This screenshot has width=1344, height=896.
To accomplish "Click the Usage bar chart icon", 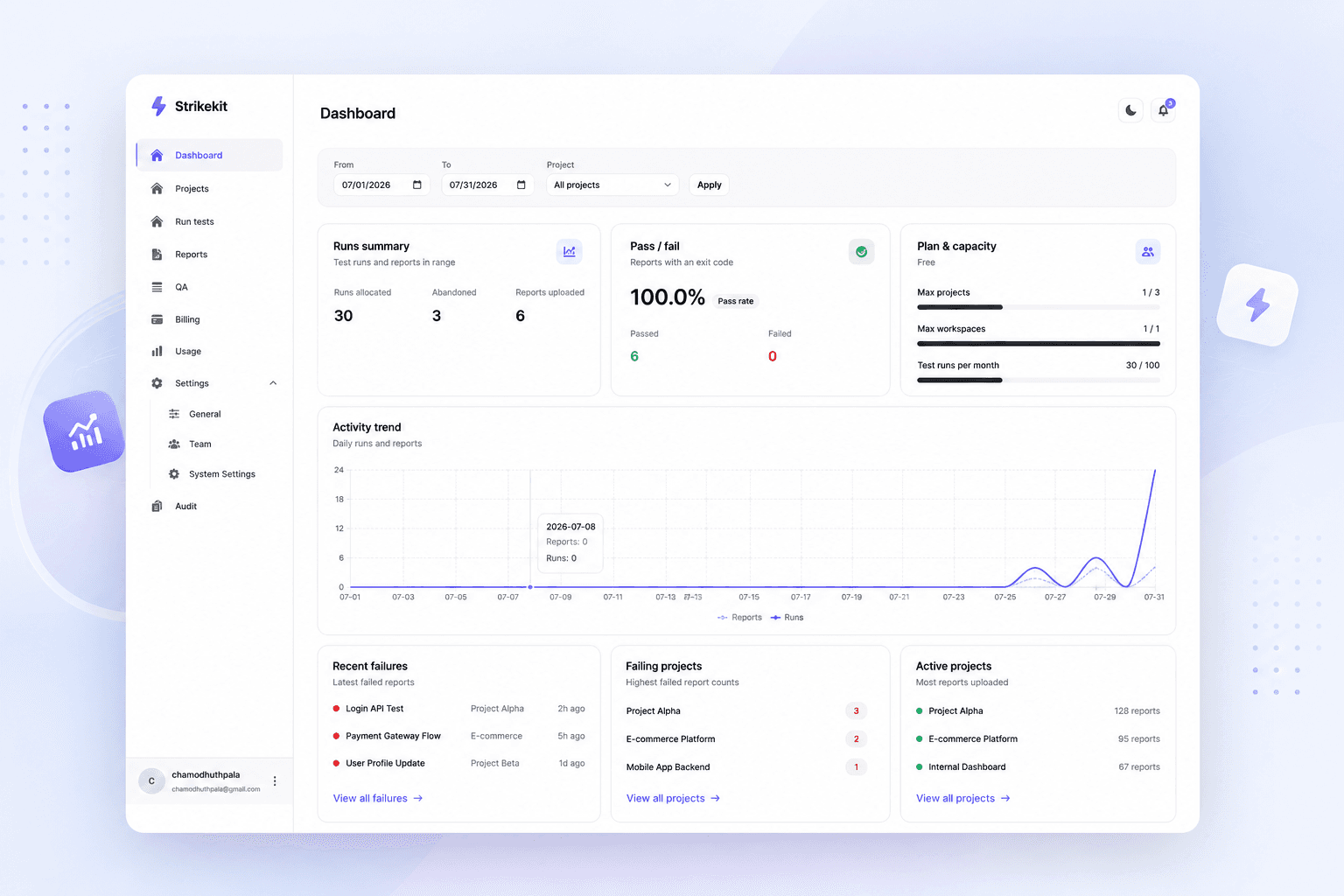I will 157,351.
